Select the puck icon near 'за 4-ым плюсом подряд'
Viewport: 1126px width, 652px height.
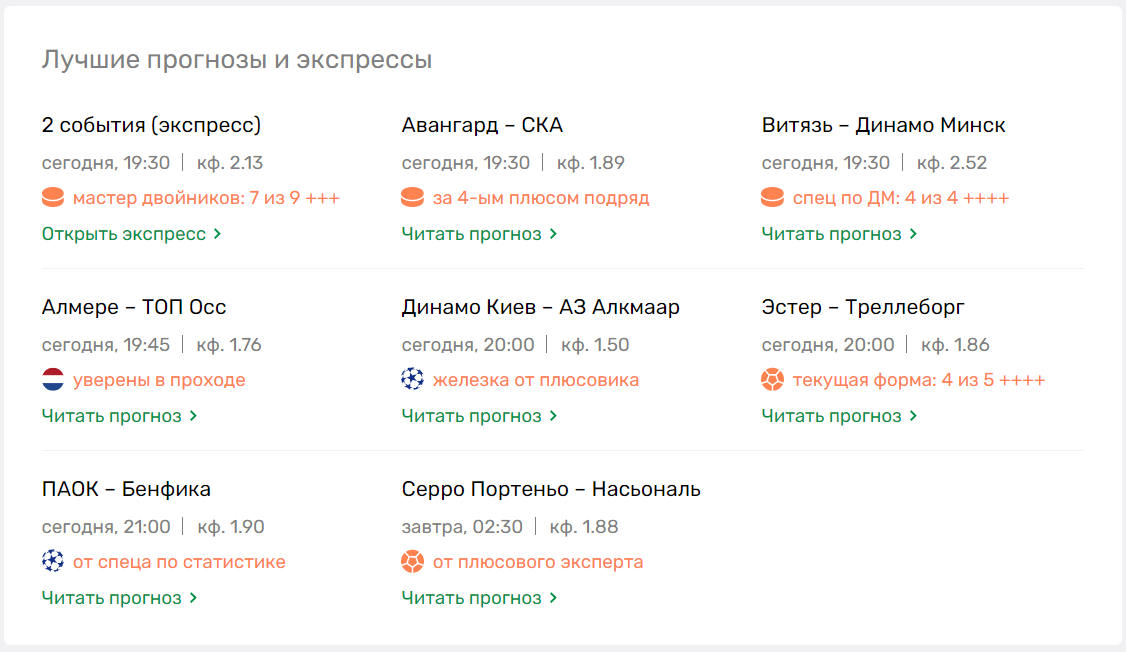click(412, 197)
